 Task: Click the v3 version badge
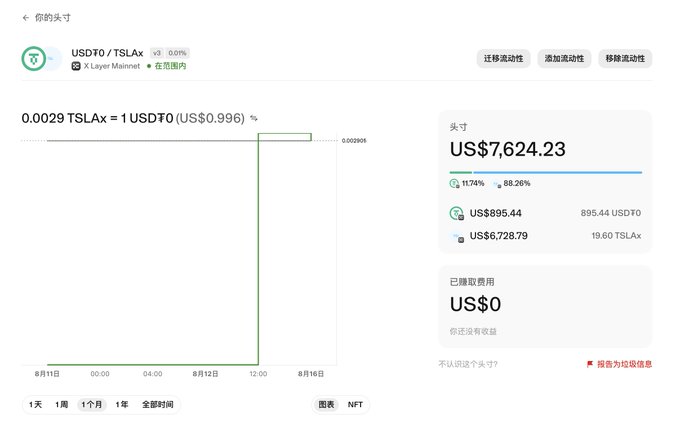157,53
